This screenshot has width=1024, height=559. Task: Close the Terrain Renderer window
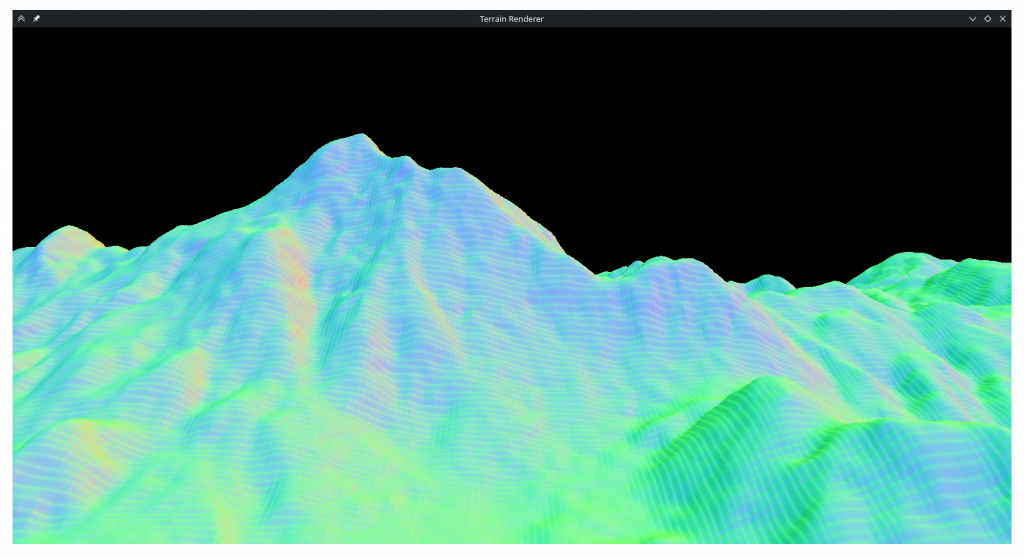click(1002, 19)
